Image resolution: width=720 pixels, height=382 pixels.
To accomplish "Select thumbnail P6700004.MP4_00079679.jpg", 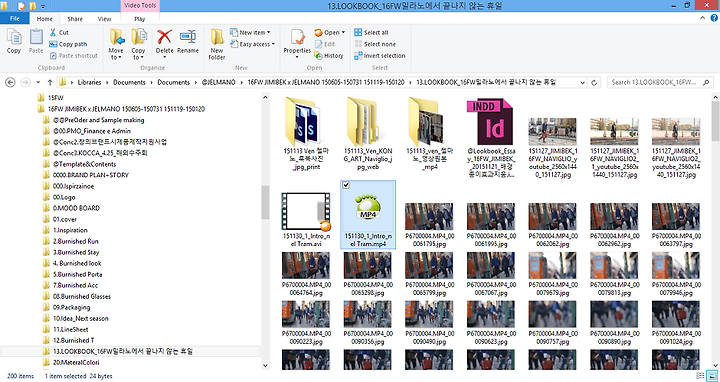I will (x=553, y=274).
